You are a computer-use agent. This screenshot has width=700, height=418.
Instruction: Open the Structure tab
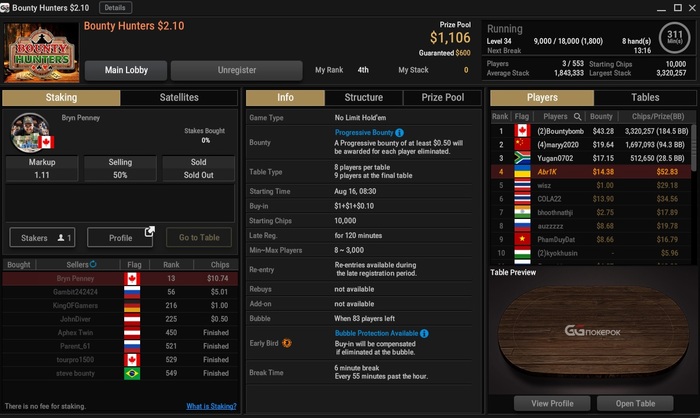click(364, 97)
